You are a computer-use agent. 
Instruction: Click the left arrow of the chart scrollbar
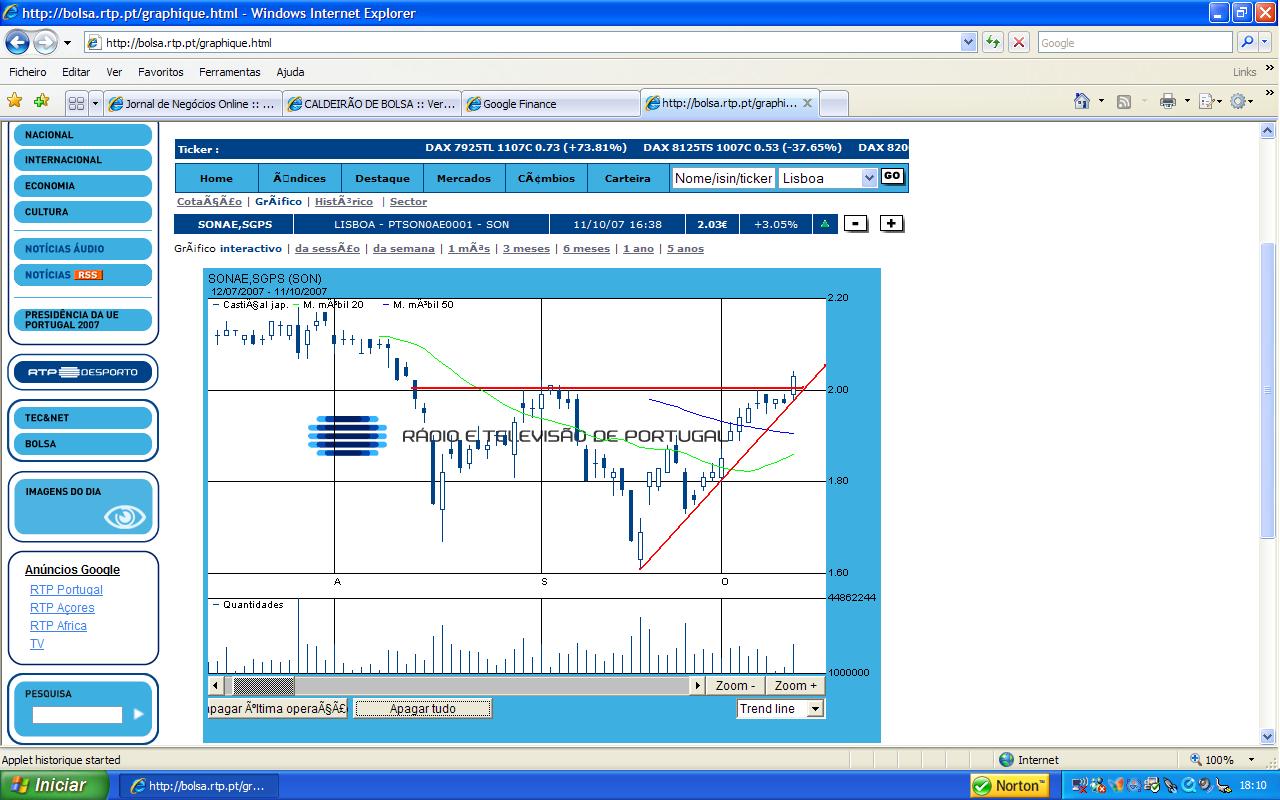tap(216, 685)
